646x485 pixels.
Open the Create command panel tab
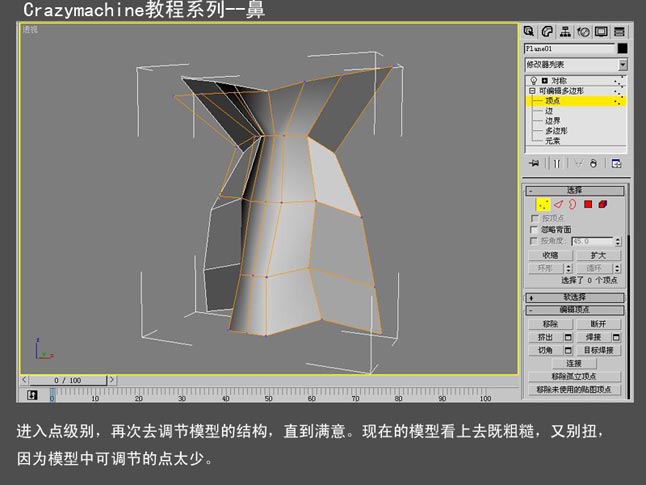pyautogui.click(x=529, y=32)
